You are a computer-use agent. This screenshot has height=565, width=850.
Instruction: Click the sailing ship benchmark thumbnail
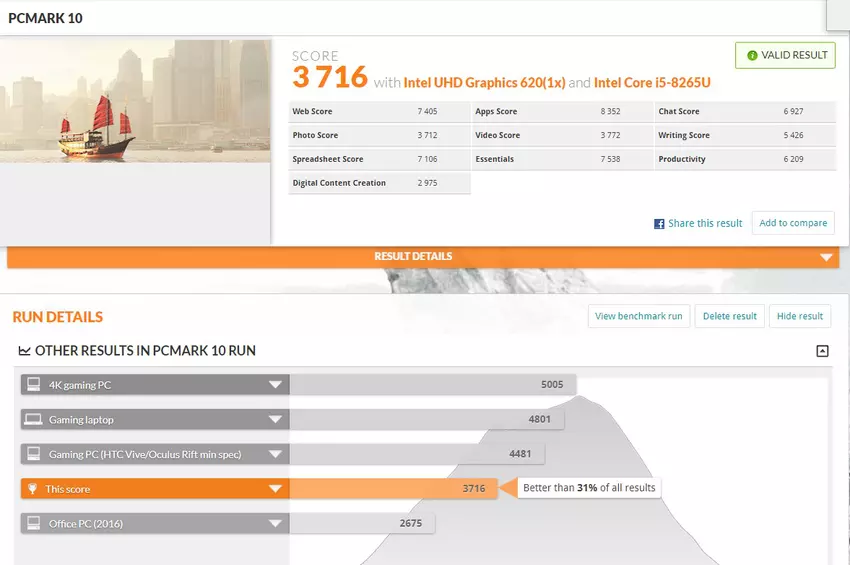coord(135,100)
